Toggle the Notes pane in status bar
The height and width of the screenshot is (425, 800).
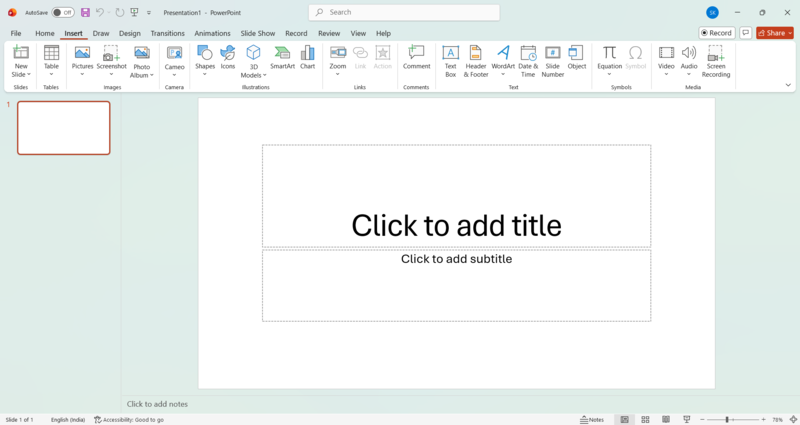(592, 419)
